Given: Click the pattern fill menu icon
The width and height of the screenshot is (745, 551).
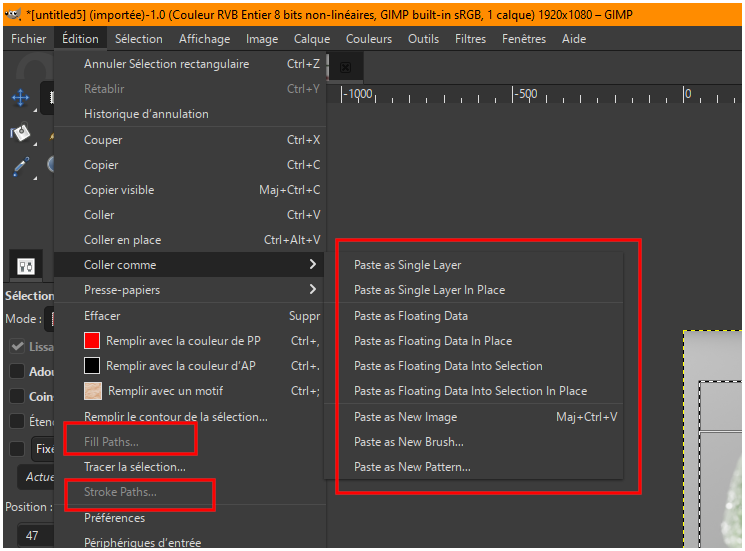Looking at the screenshot, I should pos(92,391).
